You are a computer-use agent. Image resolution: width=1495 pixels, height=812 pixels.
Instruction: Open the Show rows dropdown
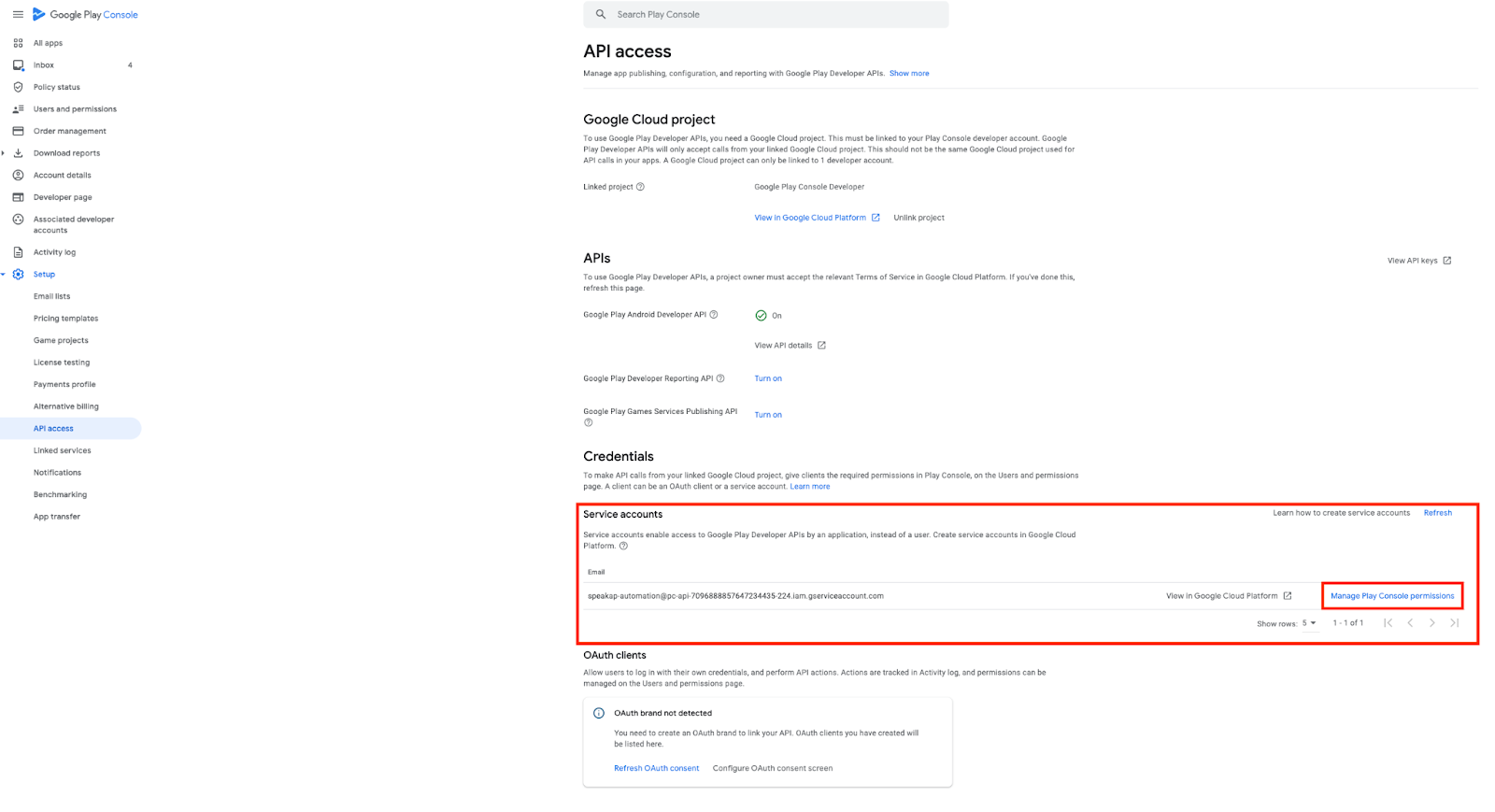[1309, 623]
